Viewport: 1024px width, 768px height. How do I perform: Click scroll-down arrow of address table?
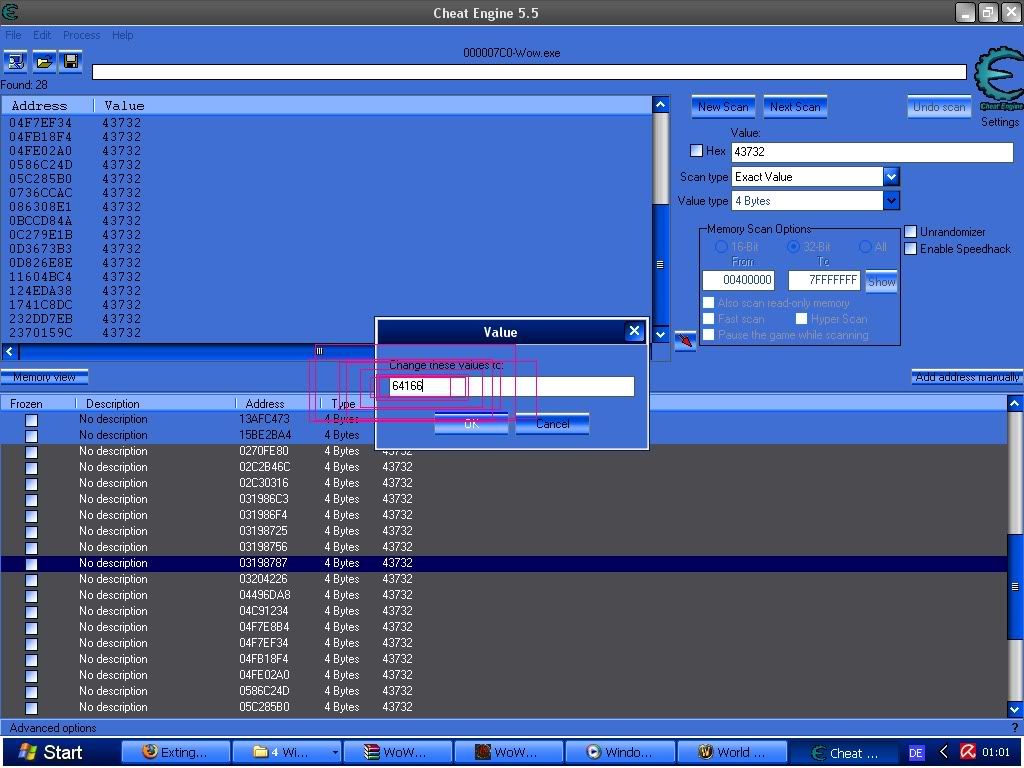pyautogui.click(x=1014, y=709)
